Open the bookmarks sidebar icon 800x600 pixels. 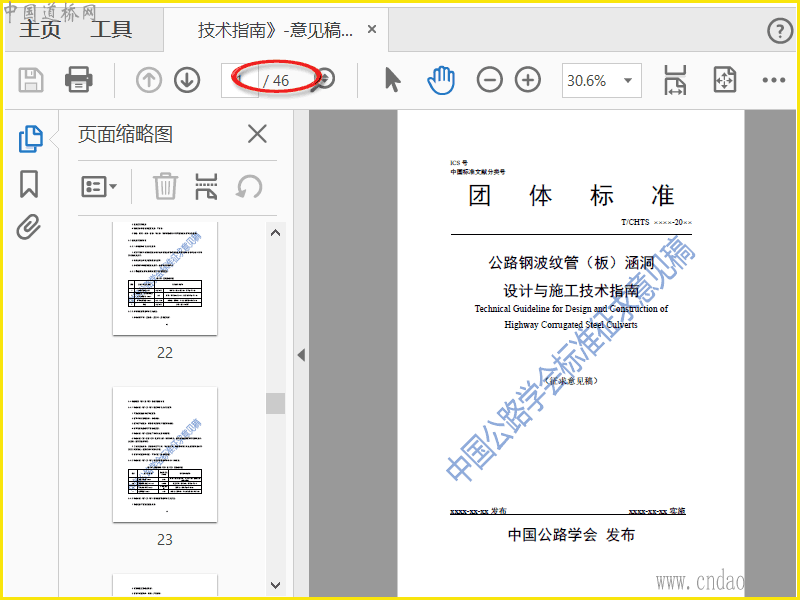pos(29,184)
